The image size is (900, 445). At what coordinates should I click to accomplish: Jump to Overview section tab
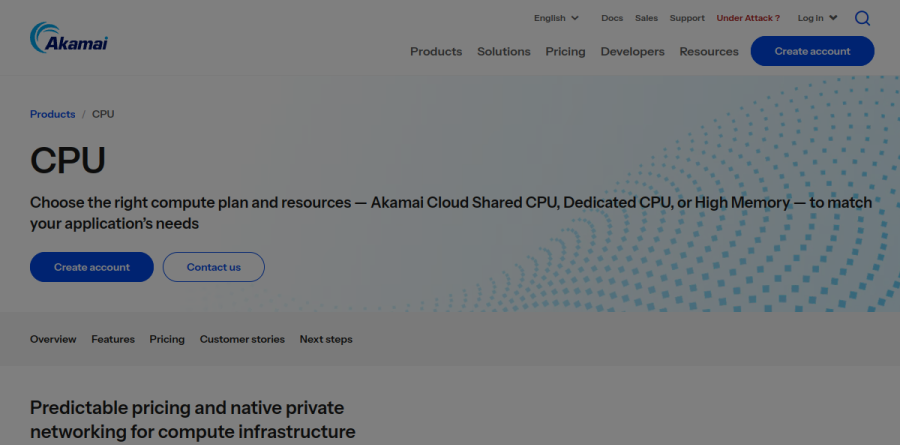click(x=53, y=339)
